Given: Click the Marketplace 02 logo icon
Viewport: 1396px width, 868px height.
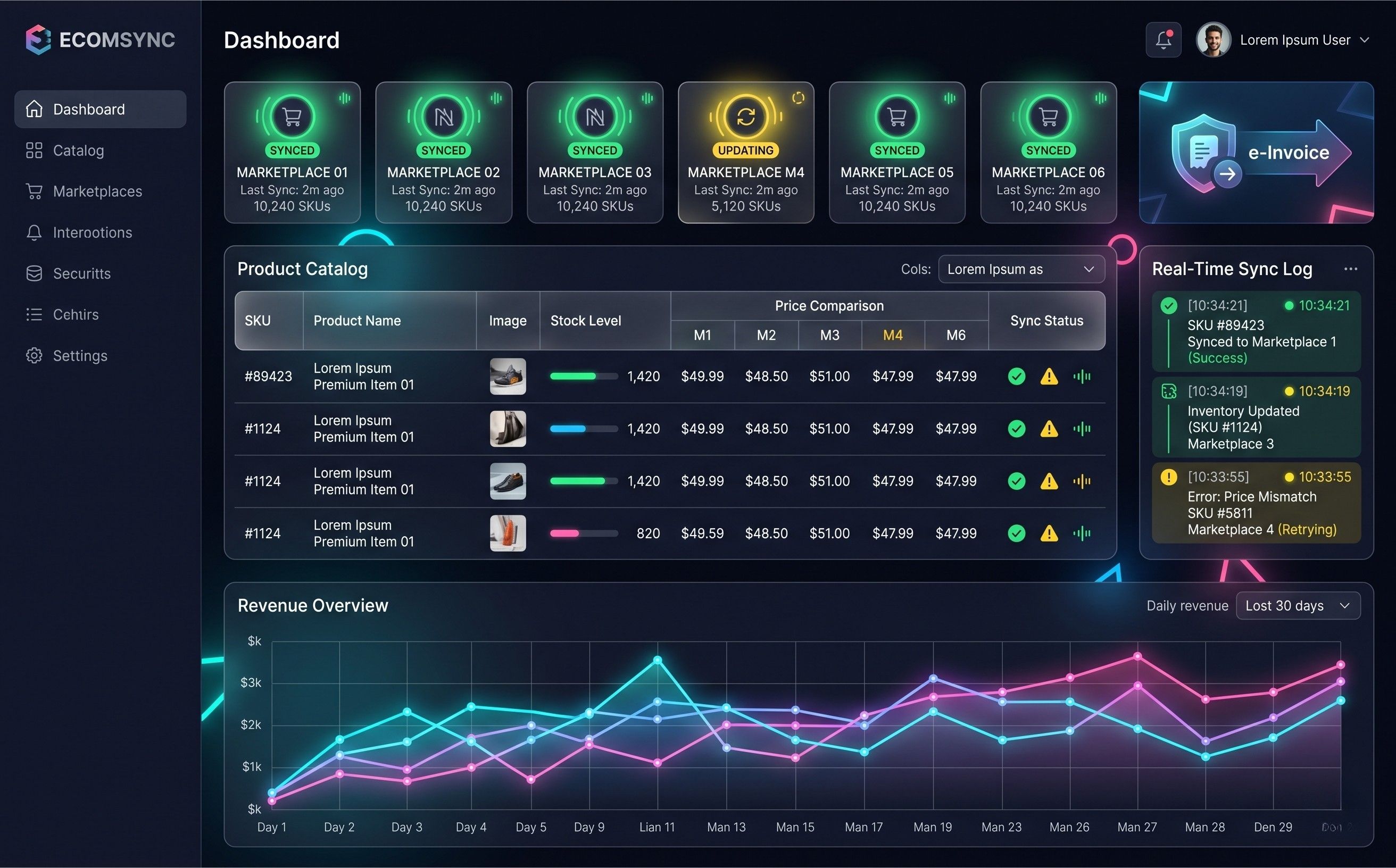Looking at the screenshot, I should point(443,117).
